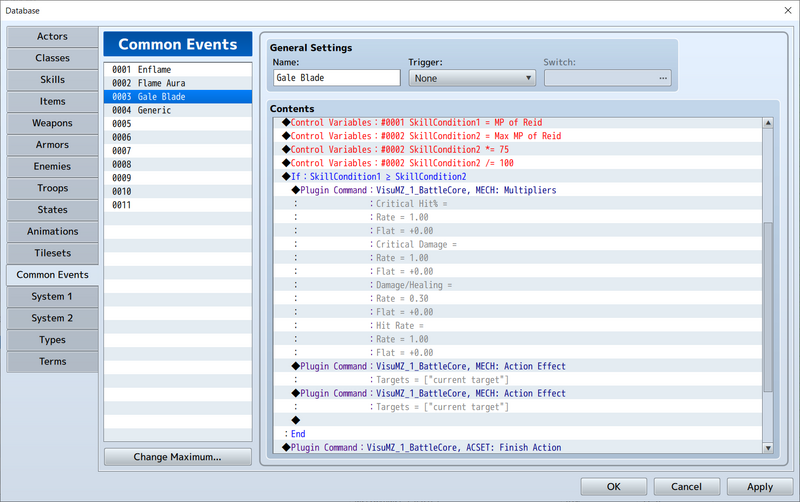This screenshot has width=800, height=502.
Task: Select the Flame Aura common event
Action: click(x=177, y=83)
